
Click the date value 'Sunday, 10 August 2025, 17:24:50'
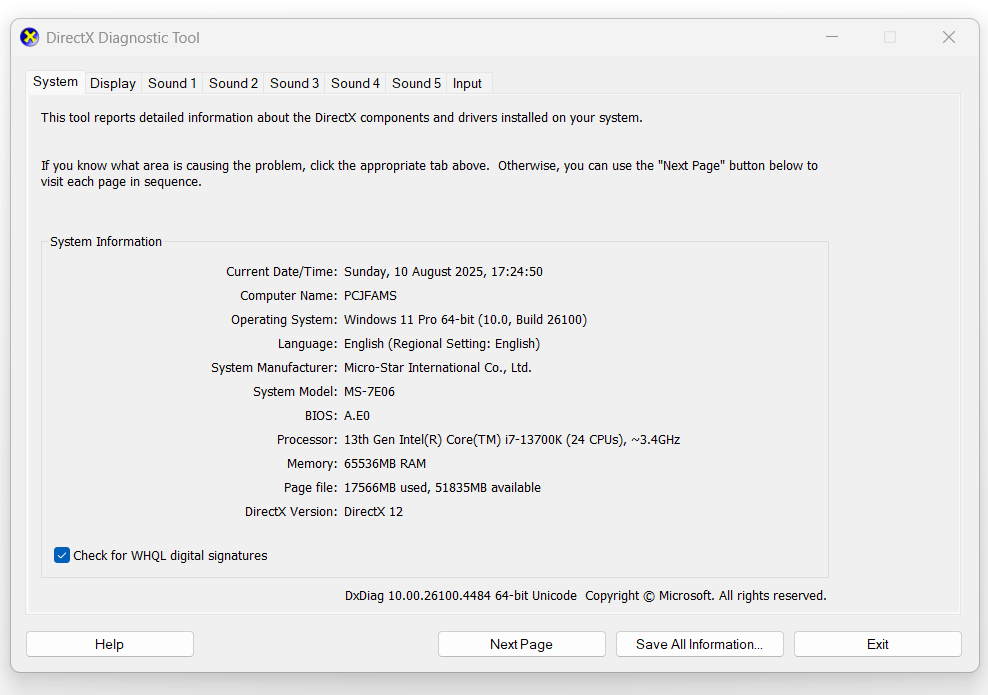[x=443, y=272]
